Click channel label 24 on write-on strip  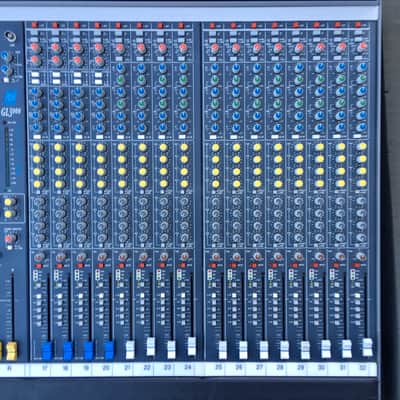(188, 368)
